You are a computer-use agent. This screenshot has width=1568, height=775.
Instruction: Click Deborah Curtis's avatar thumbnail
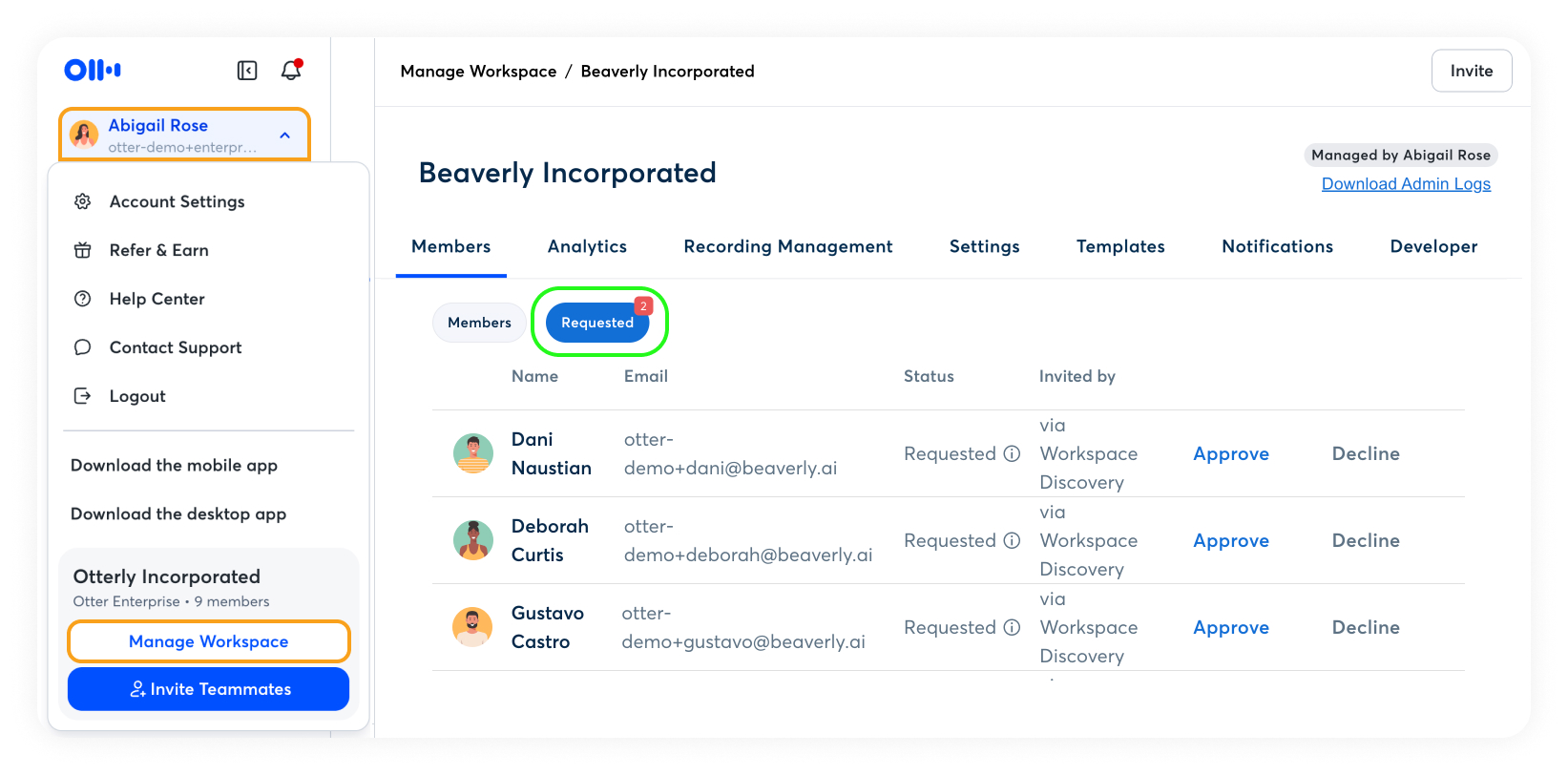point(472,540)
